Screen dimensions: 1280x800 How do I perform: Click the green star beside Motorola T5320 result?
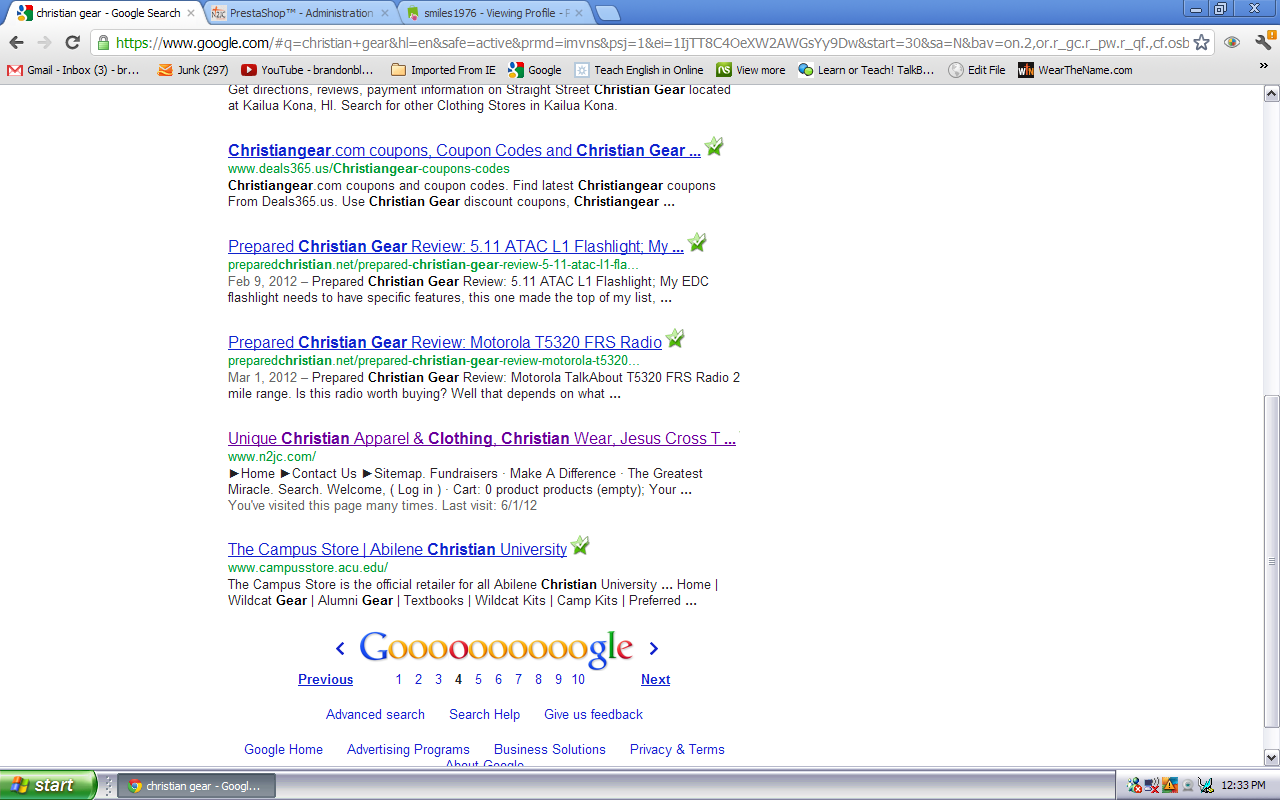coord(675,339)
